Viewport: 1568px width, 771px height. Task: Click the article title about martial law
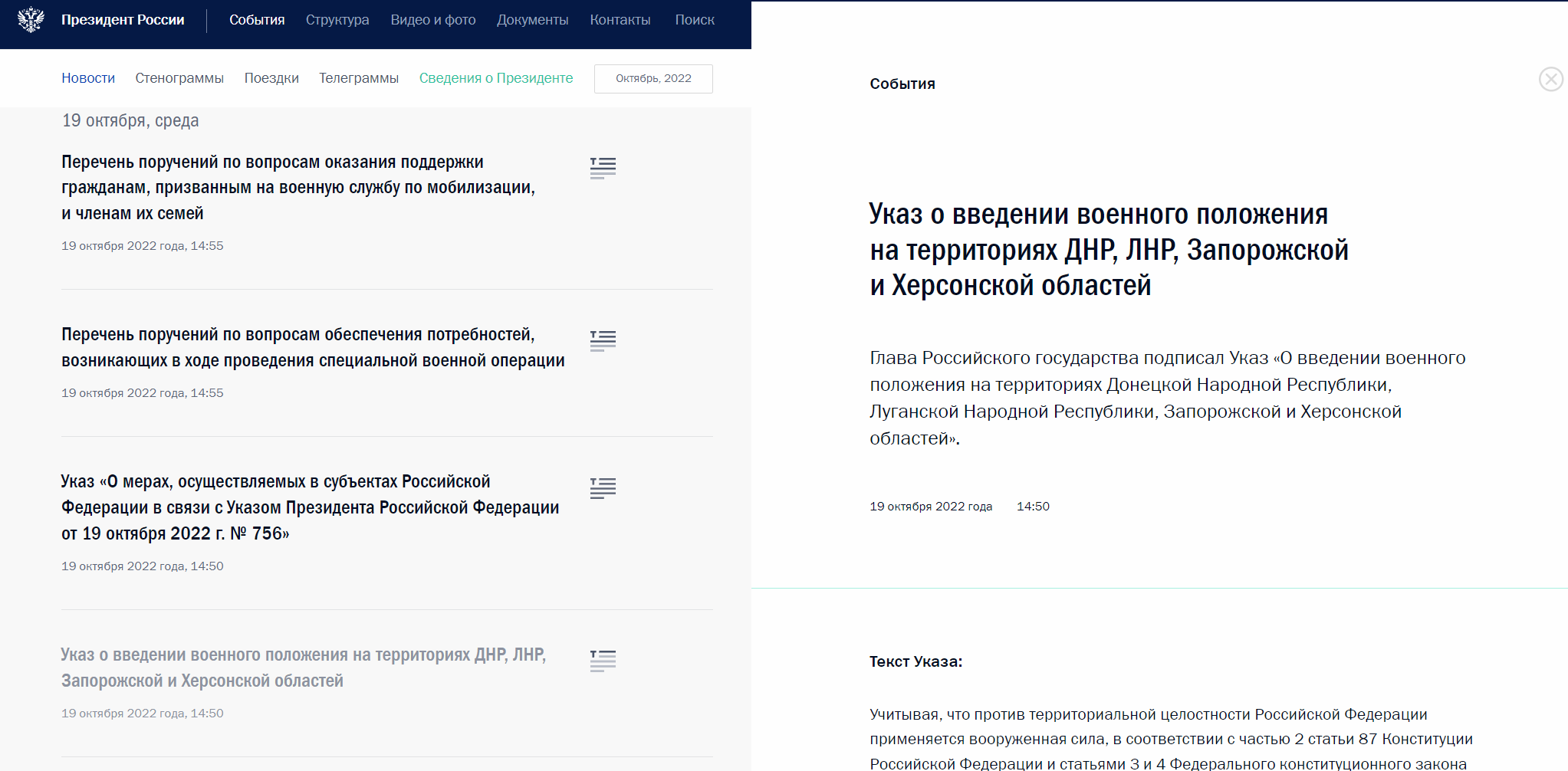(x=1109, y=250)
